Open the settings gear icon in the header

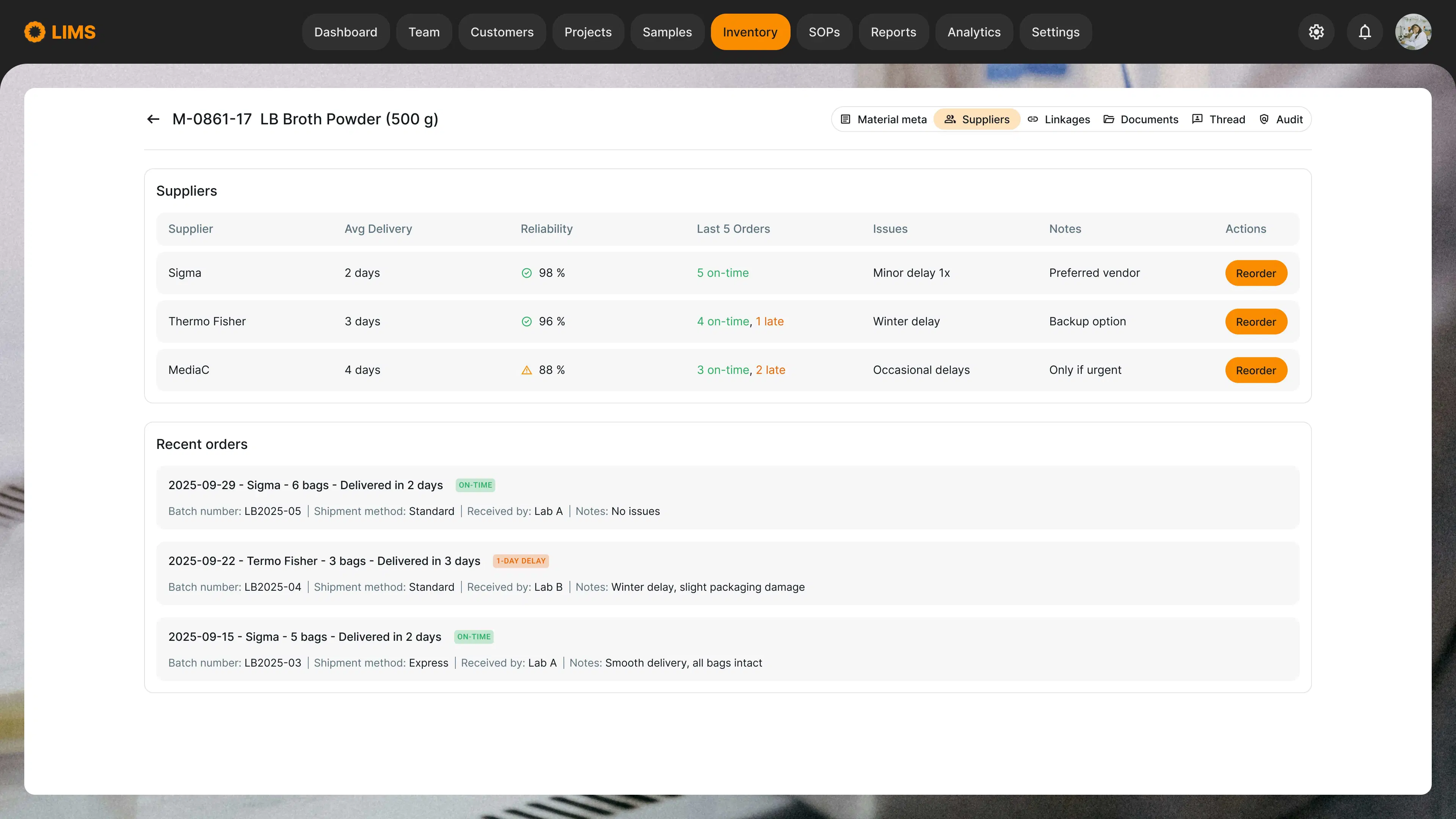(x=1316, y=32)
